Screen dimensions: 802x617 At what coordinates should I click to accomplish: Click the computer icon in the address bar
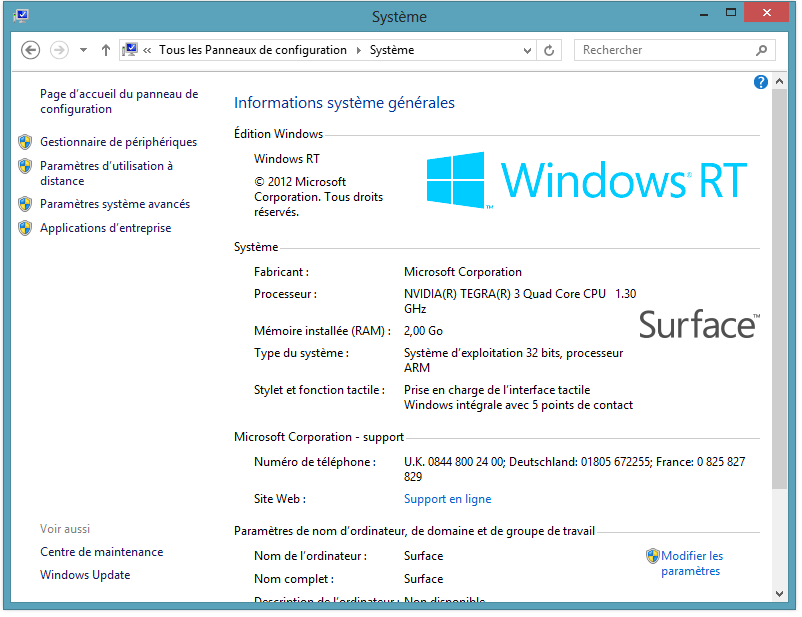click(x=130, y=50)
